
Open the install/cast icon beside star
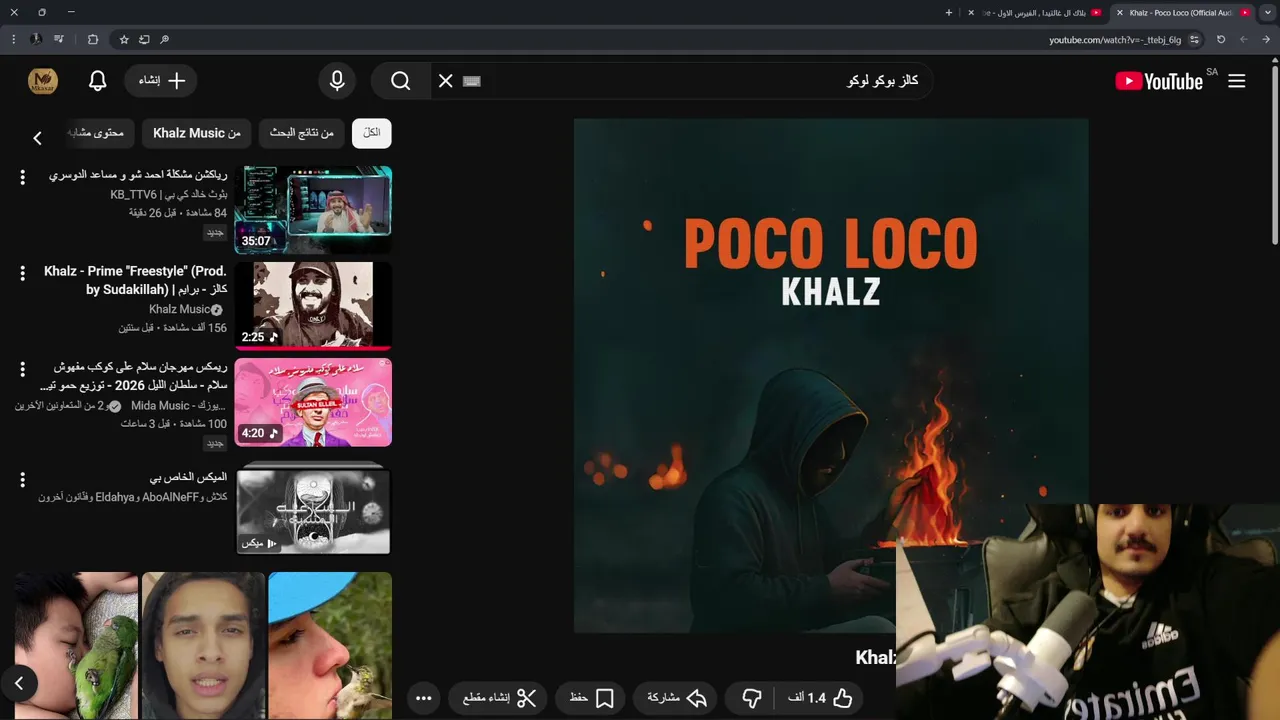[x=144, y=39]
